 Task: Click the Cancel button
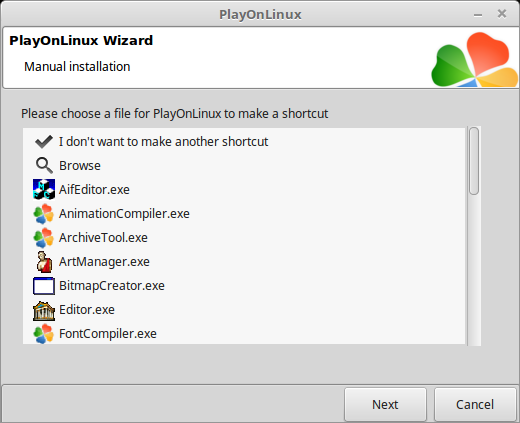click(x=475, y=404)
